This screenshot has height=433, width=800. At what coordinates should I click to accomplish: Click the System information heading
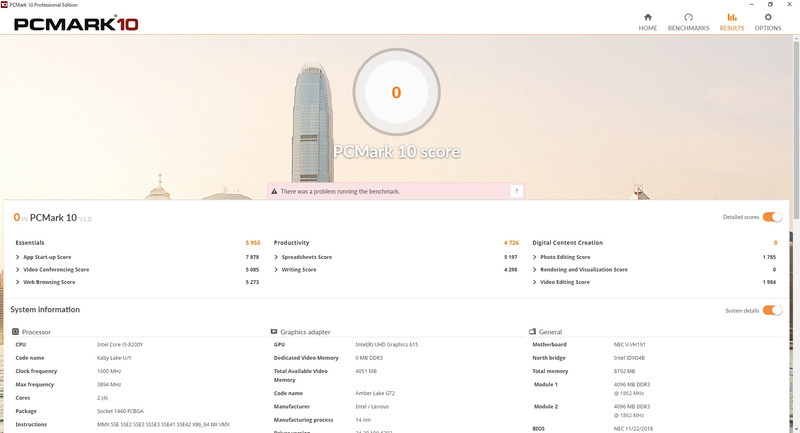pos(45,310)
